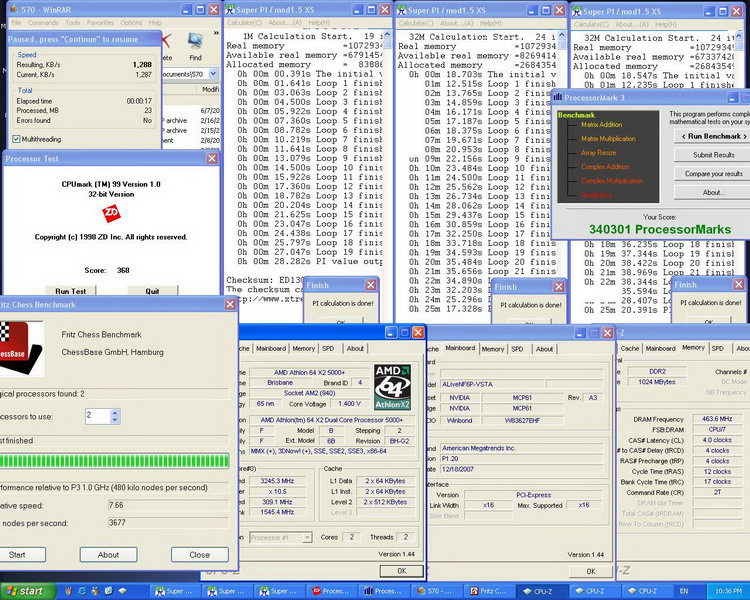Open the WinRAR Favorites menu
Screen dimensions: 750x600
click(x=100, y=22)
